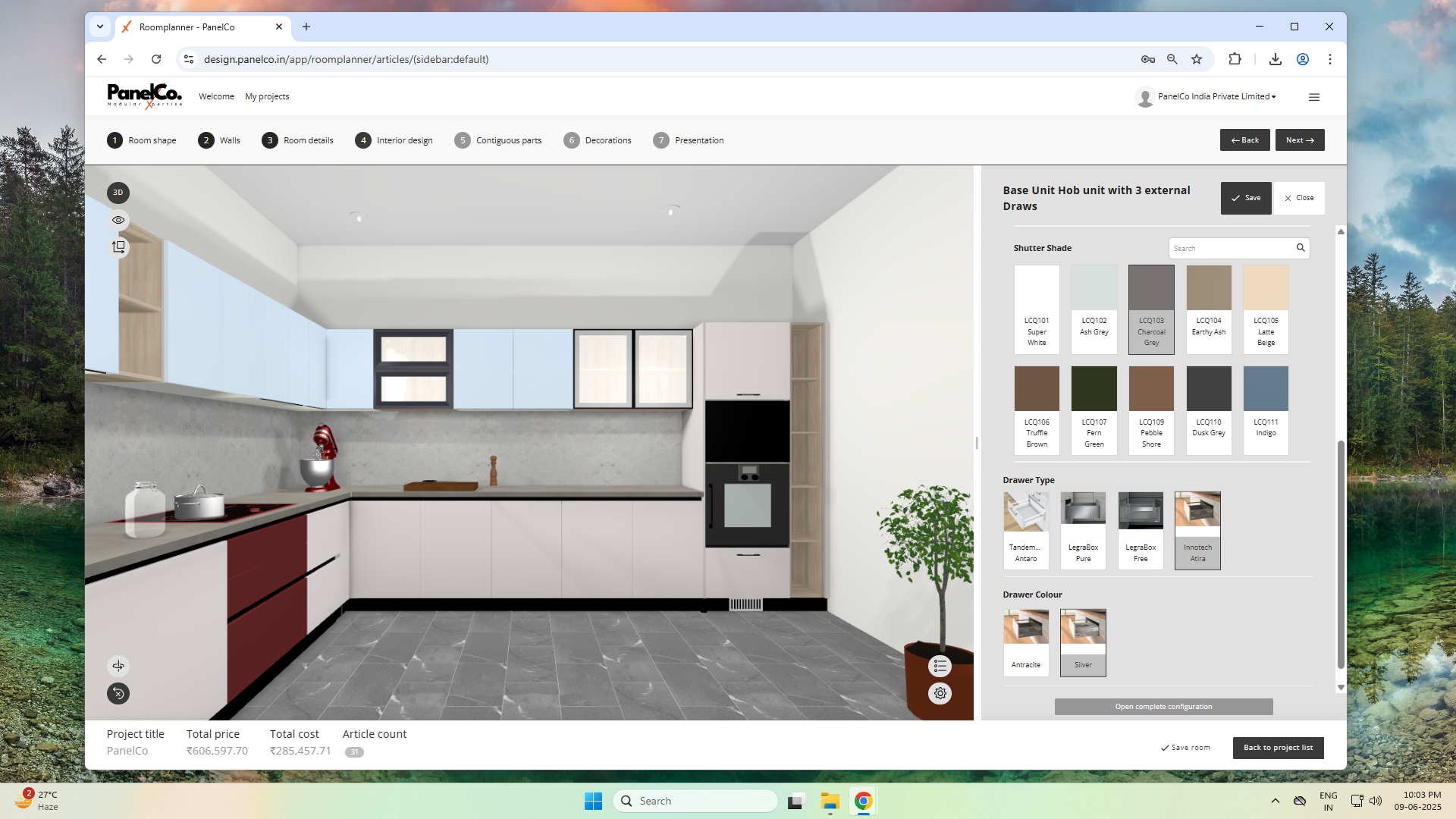Click the Shutter Shade search magnifier
The image size is (1456, 819).
1300,248
